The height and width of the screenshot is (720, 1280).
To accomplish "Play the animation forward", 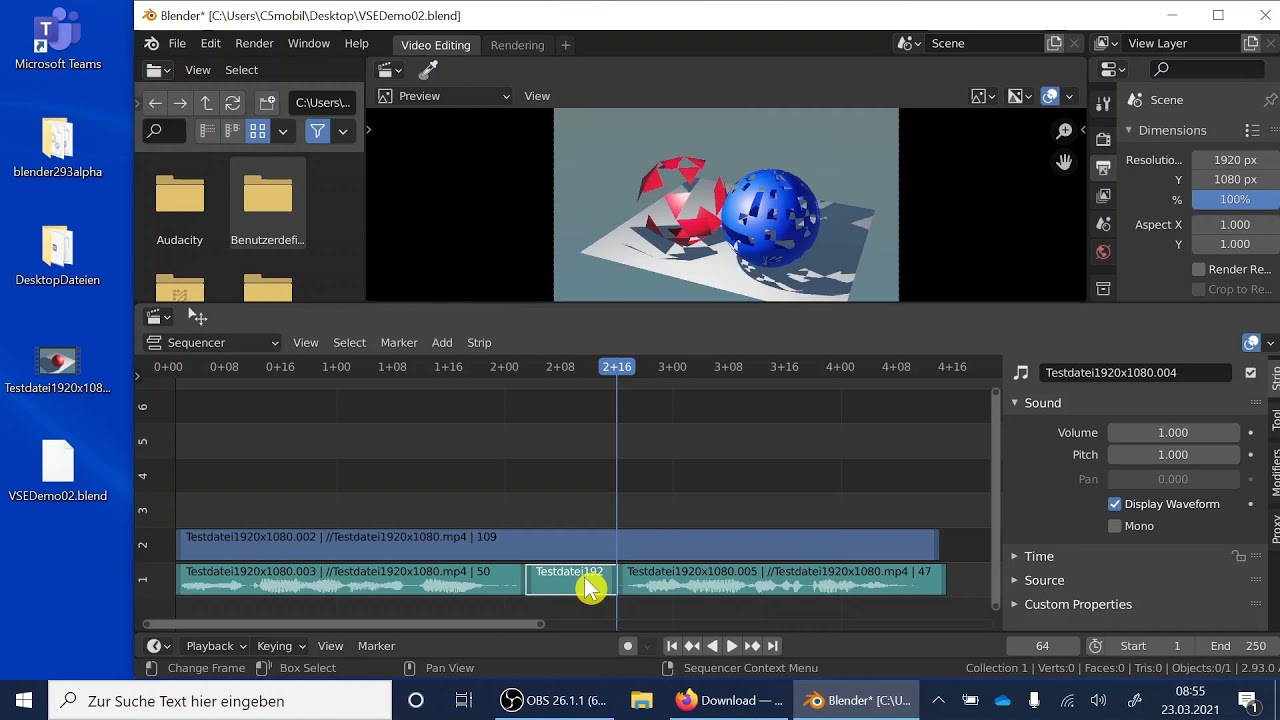I will pos(732,646).
